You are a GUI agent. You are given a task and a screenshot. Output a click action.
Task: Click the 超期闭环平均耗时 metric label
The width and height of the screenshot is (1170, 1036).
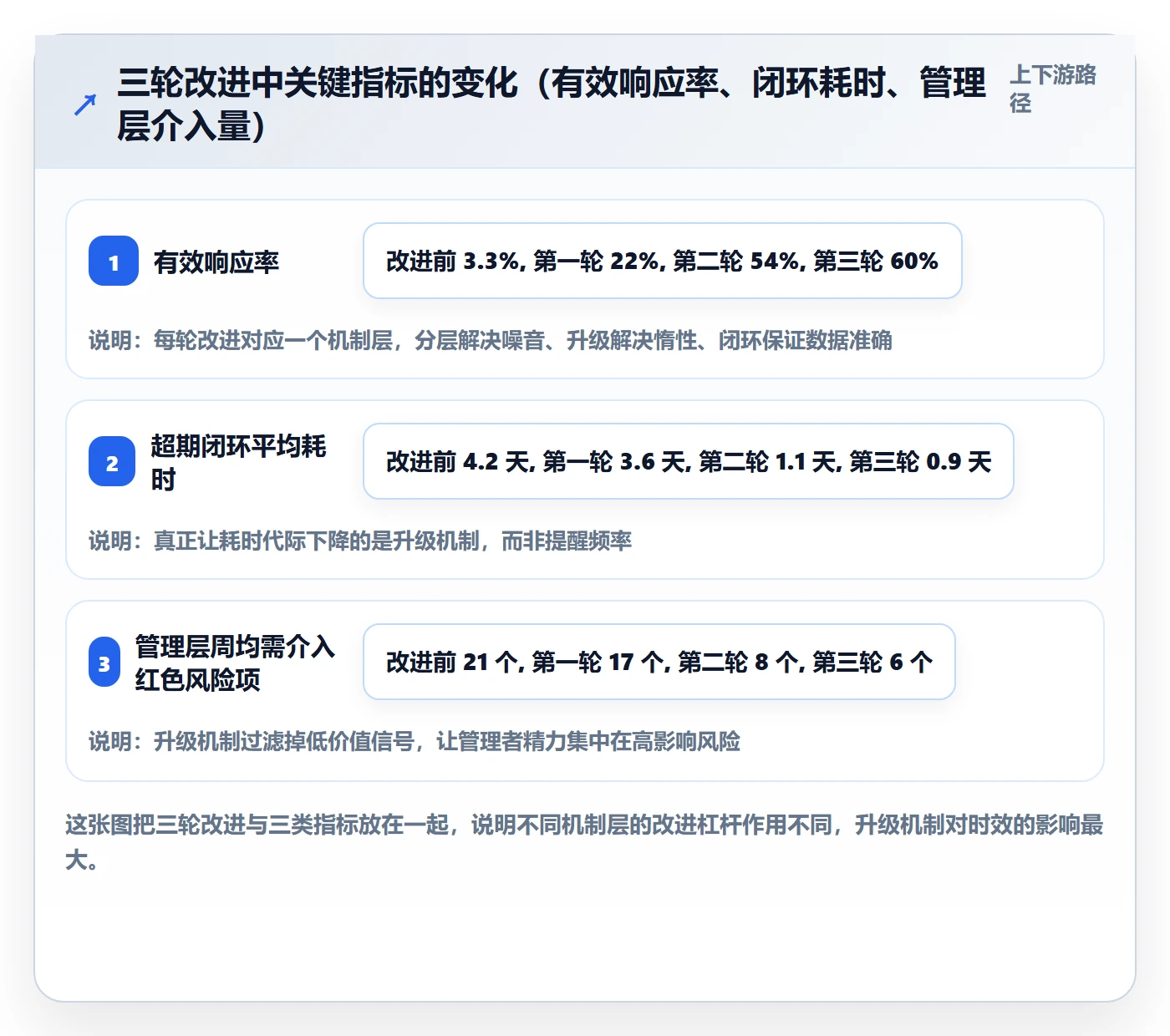tap(239, 462)
